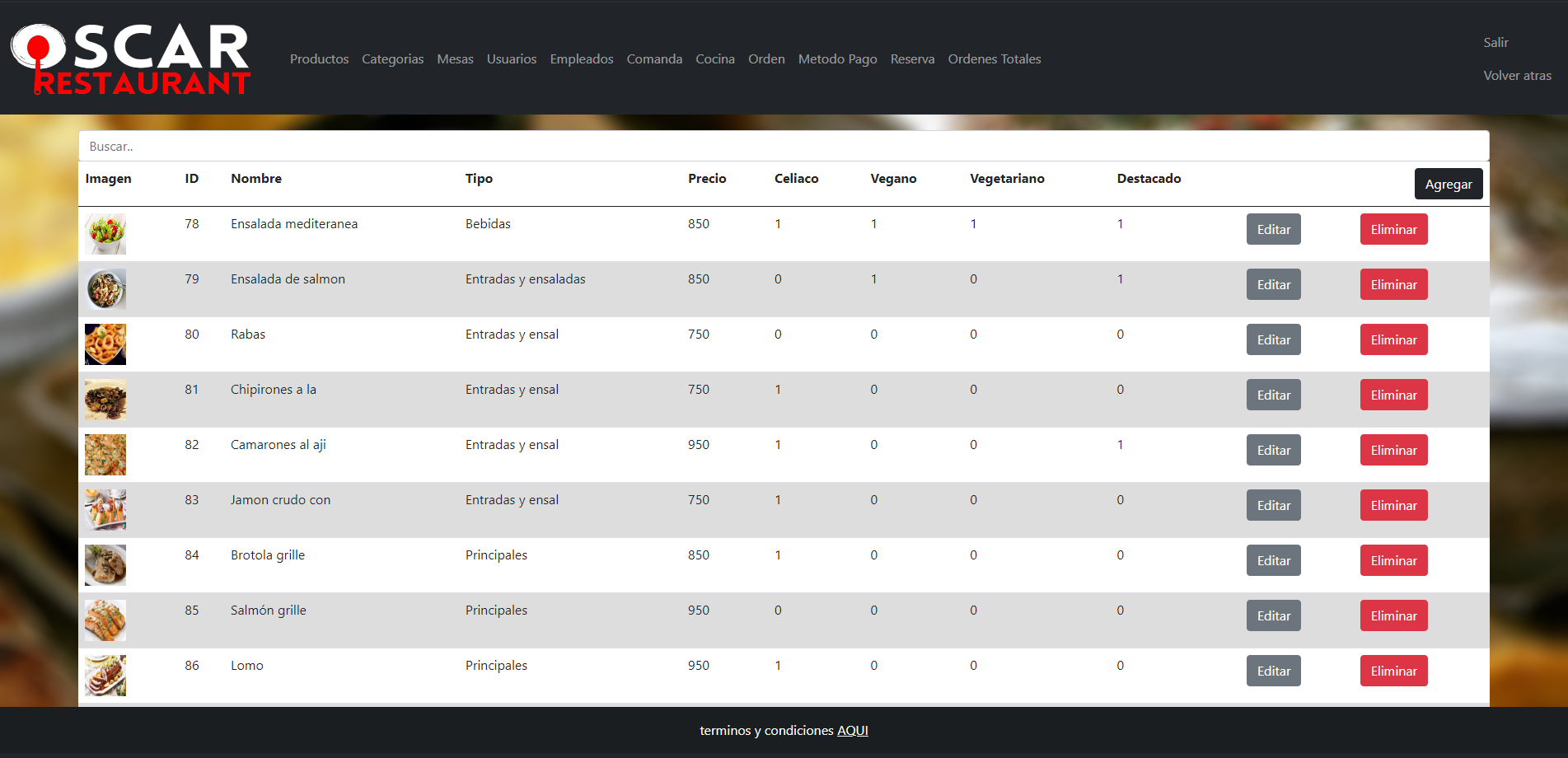Open the Cocina view
This screenshot has width=1568, height=758.
click(715, 59)
